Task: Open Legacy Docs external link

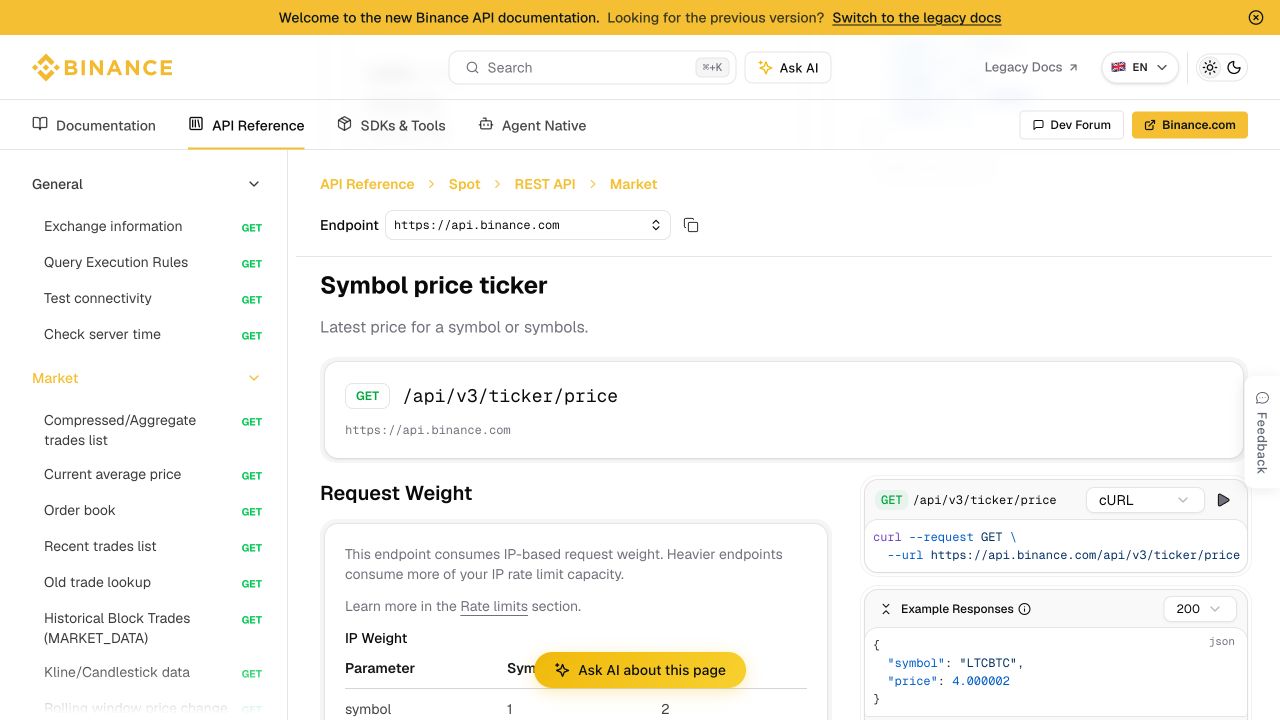Action: 1031,67
